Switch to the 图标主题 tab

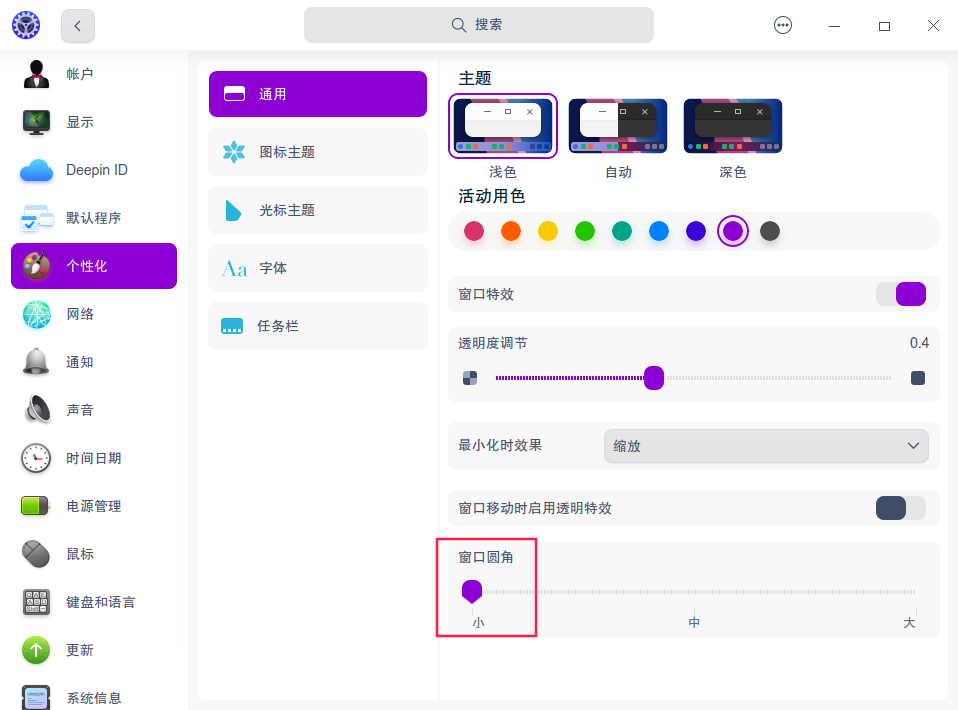317,152
